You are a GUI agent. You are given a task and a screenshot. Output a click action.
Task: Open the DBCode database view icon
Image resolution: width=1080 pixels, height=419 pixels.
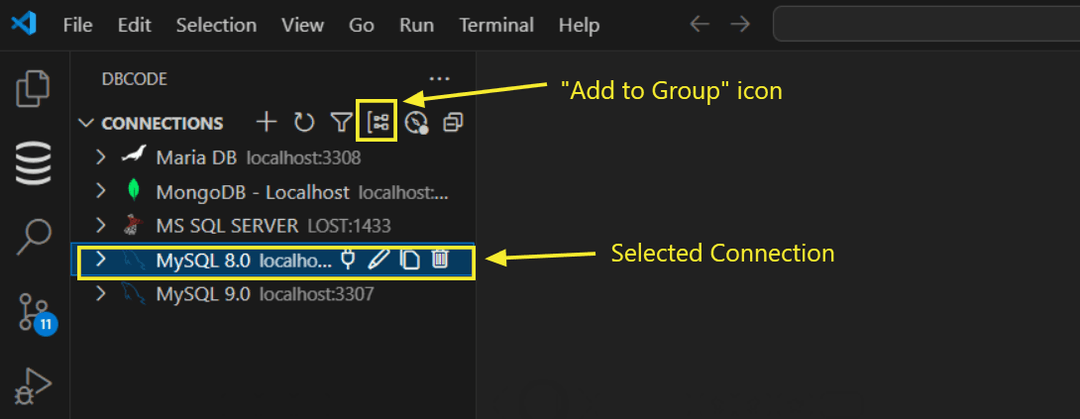click(33, 163)
